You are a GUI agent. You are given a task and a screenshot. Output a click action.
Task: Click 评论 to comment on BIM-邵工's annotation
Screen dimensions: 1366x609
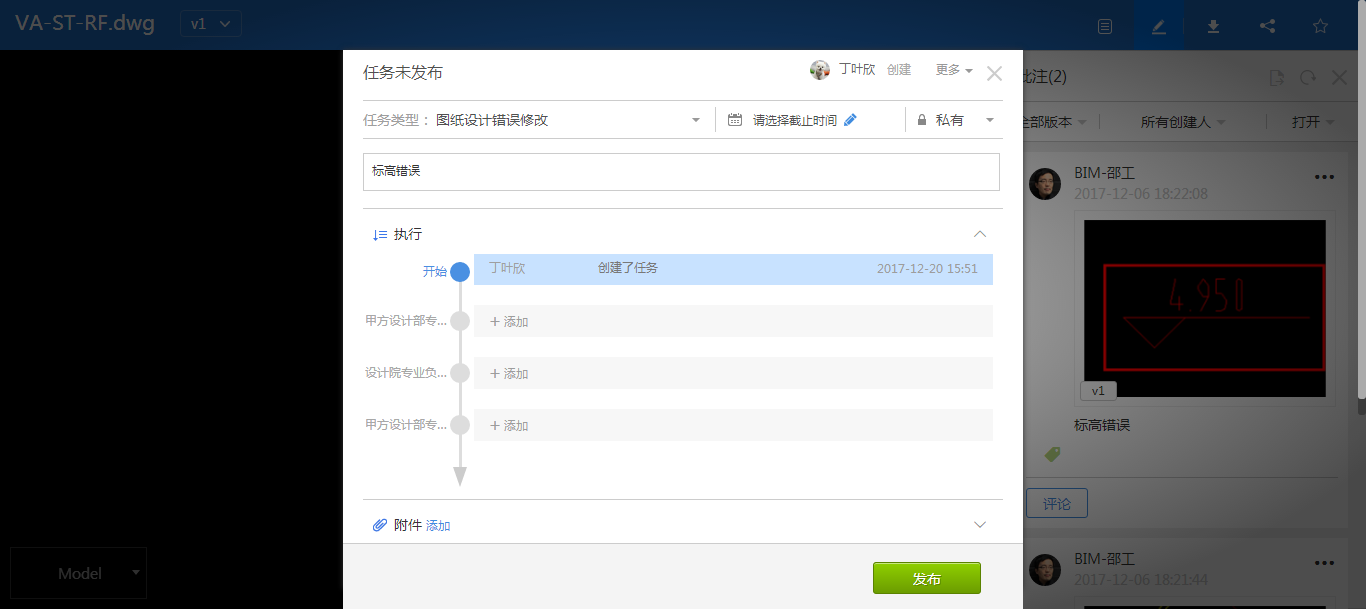[x=1057, y=503]
